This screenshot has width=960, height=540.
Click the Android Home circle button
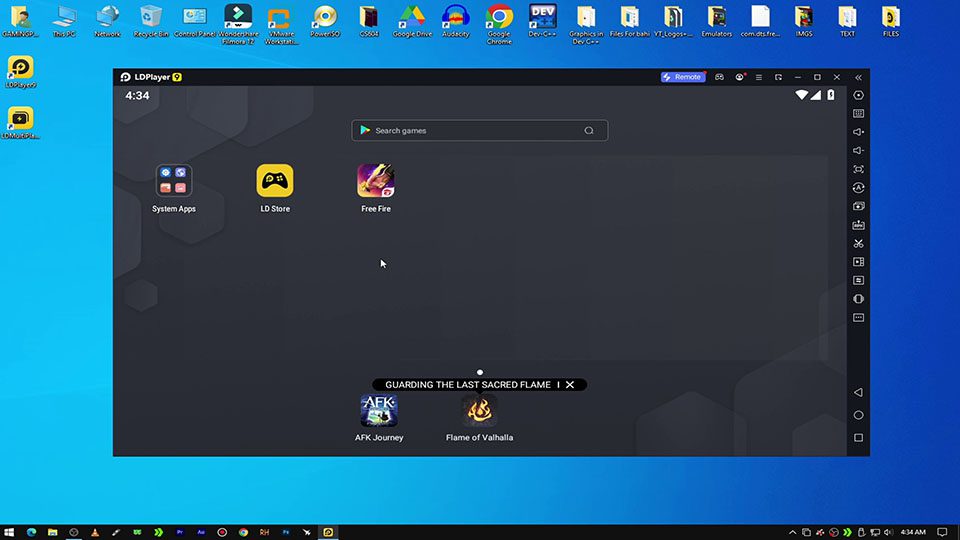(x=858, y=415)
